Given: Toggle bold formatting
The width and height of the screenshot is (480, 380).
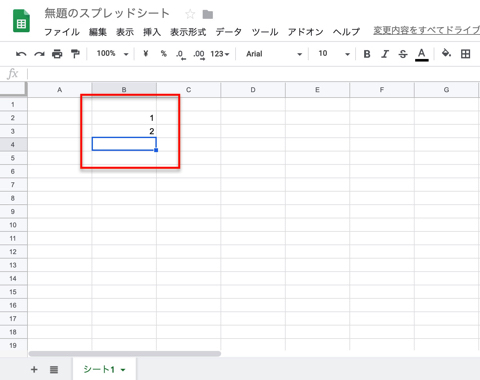Looking at the screenshot, I should (x=367, y=54).
